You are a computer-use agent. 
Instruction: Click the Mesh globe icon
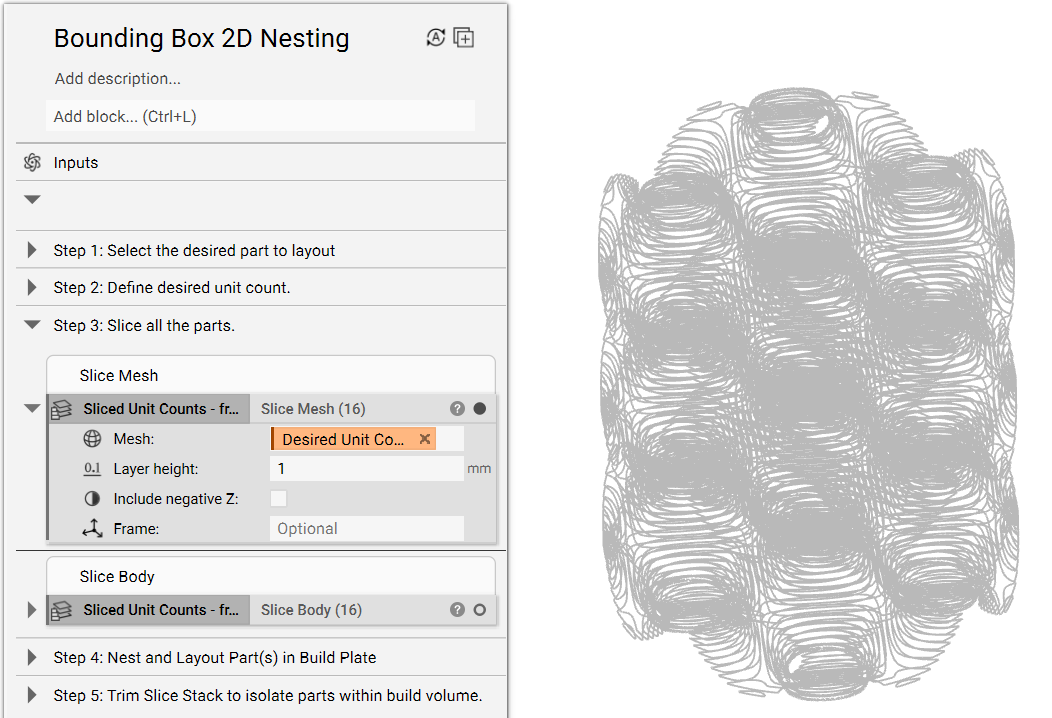pos(92,439)
